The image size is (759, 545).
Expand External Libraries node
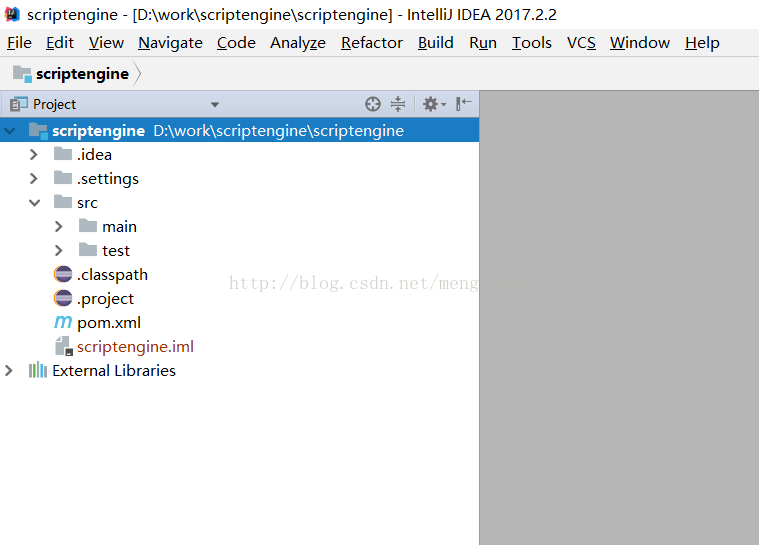(x=9, y=371)
